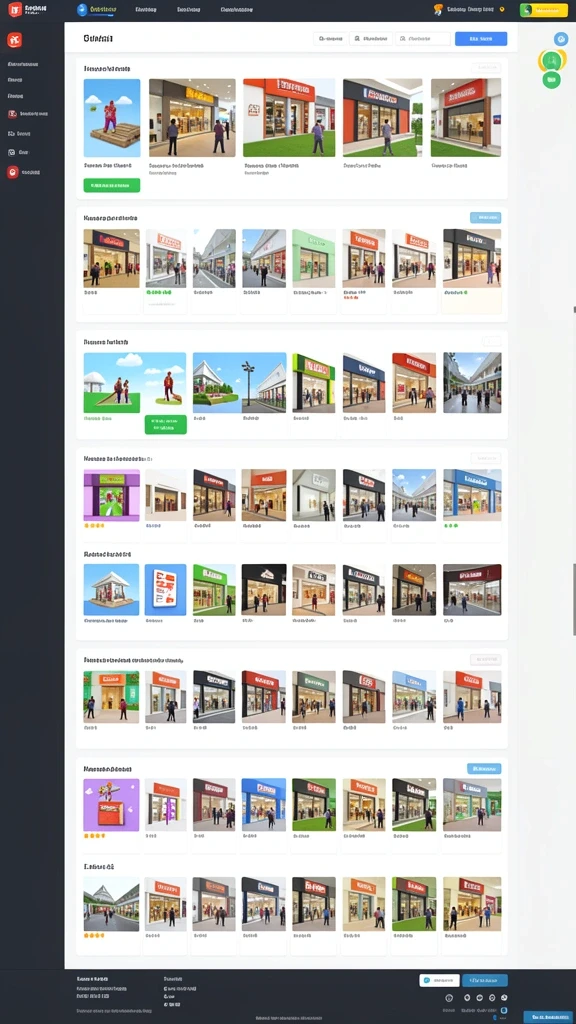Select the third tab in the top navigation

(x=189, y=10)
